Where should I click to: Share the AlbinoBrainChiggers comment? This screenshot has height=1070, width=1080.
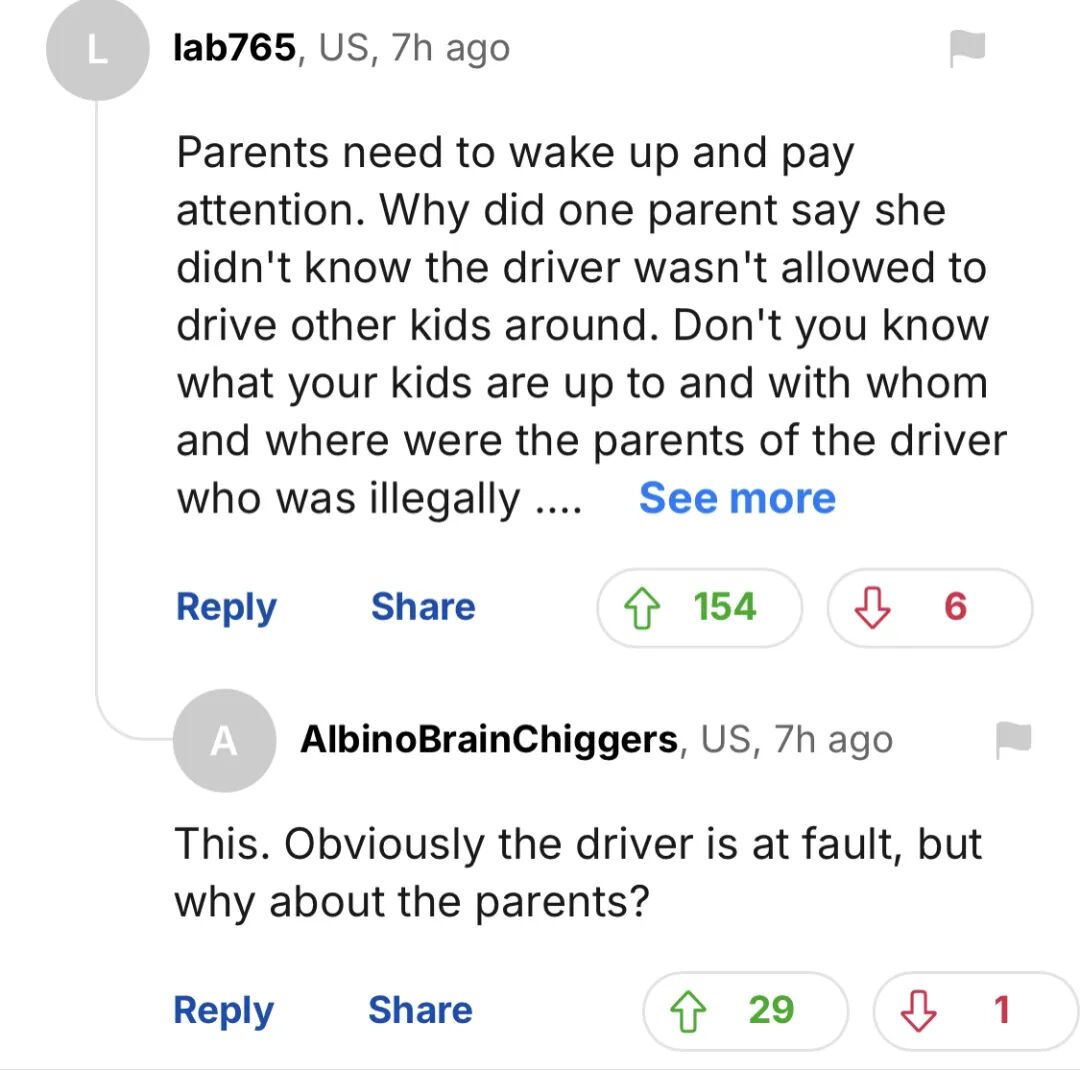[x=420, y=1010]
